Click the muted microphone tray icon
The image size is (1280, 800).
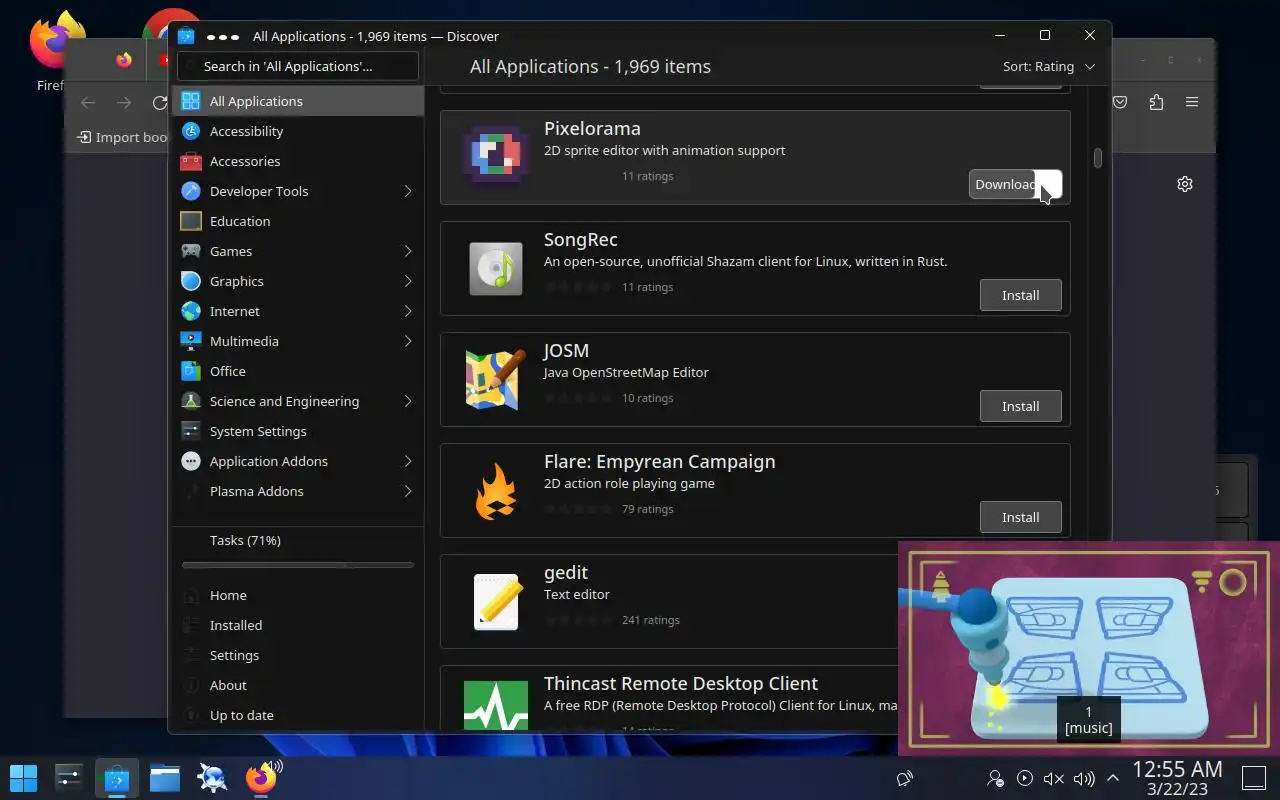click(x=1053, y=778)
